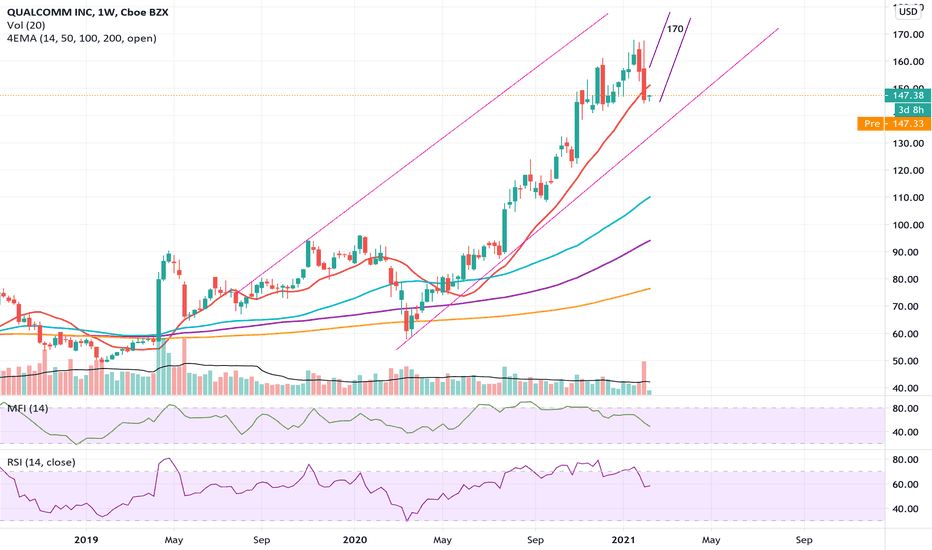The image size is (932, 550).
Task: Click the 2021 label on time axis
Action: [x=624, y=540]
